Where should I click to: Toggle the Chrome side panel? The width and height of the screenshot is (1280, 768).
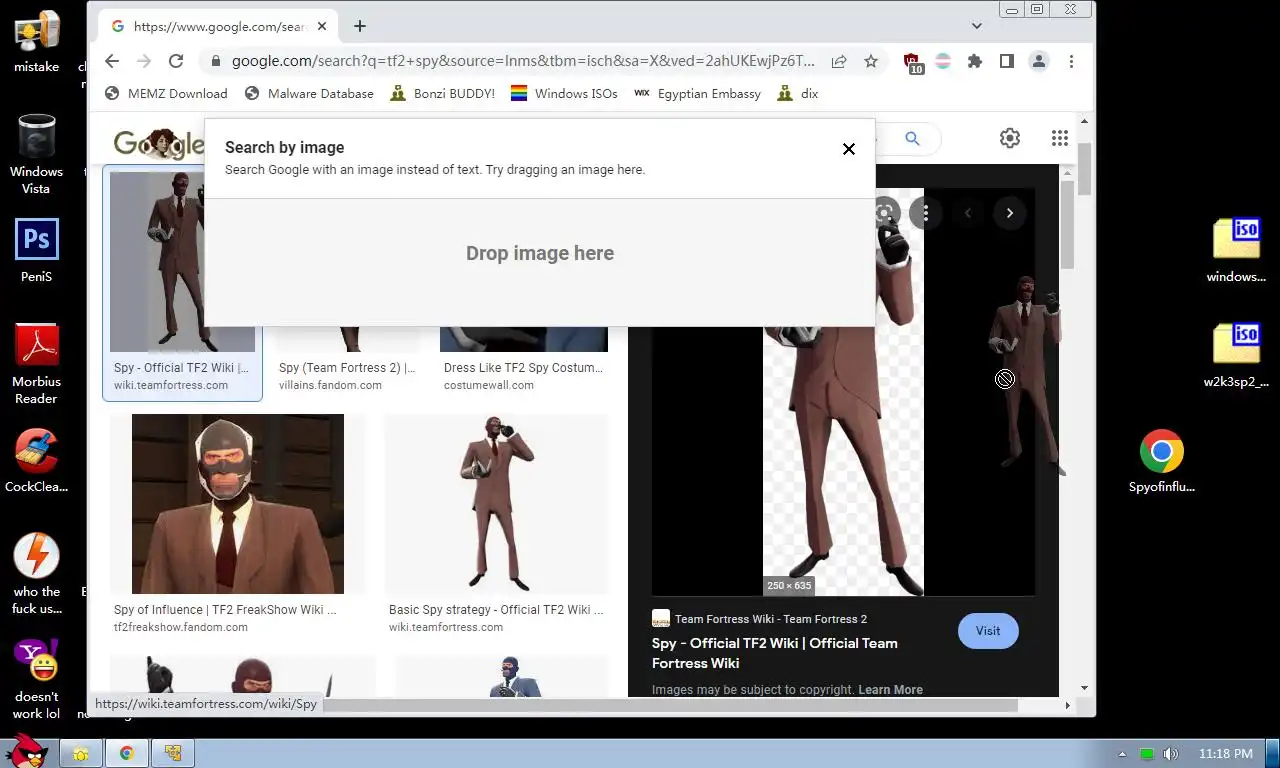1007,61
